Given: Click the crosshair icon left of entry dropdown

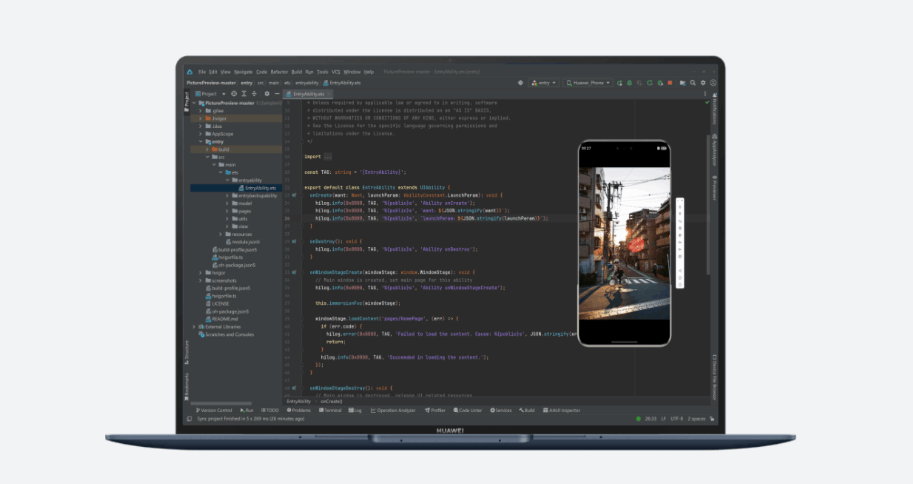Looking at the screenshot, I should (x=521, y=83).
